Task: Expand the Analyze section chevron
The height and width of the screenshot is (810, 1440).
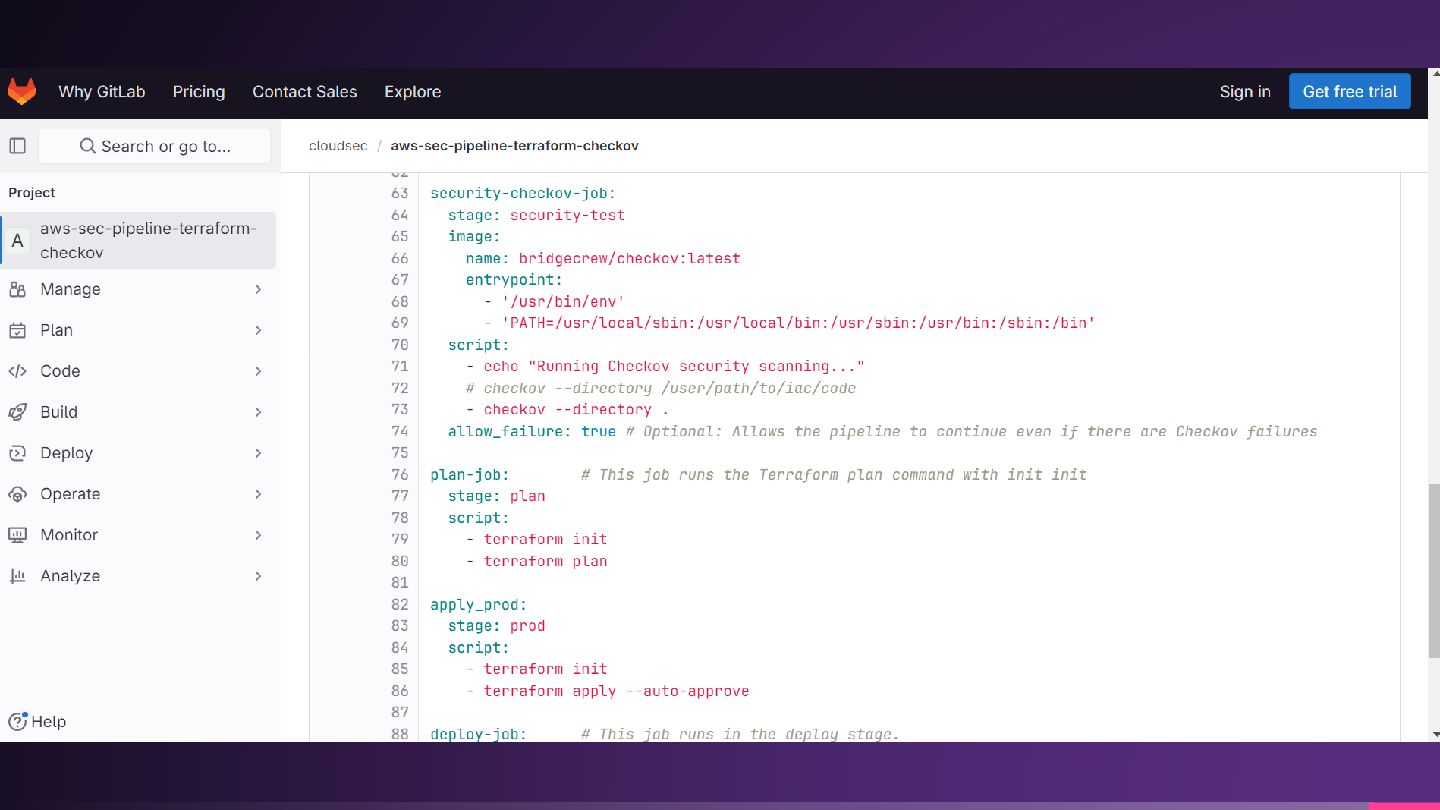Action: point(258,576)
